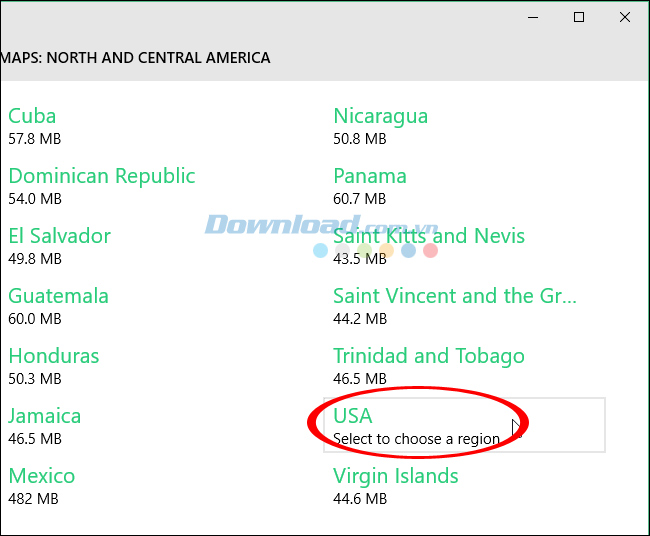Pick the El Salvador map entry
The image size is (650, 536).
point(60,236)
